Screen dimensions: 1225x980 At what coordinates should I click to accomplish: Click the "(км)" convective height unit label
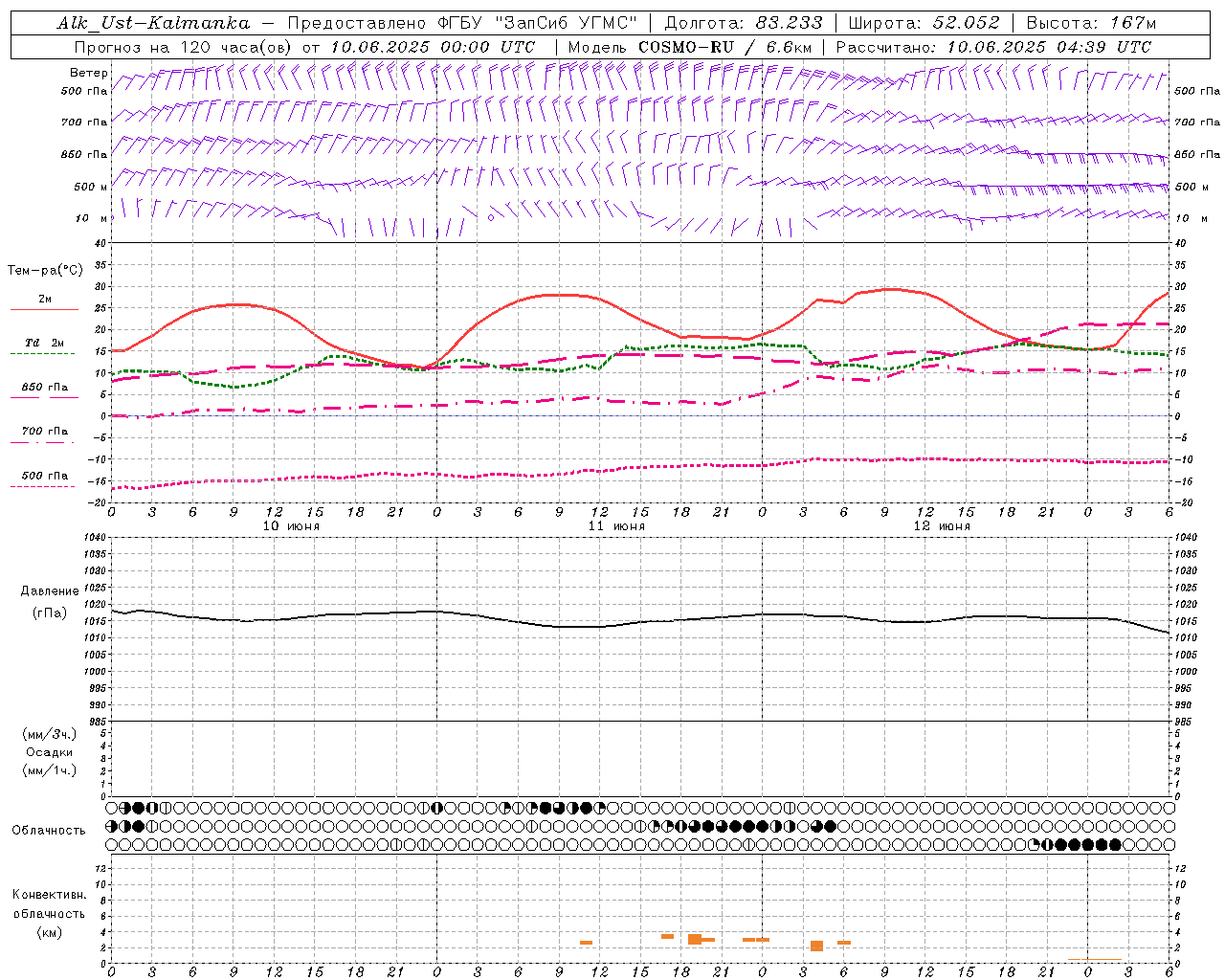[50, 932]
